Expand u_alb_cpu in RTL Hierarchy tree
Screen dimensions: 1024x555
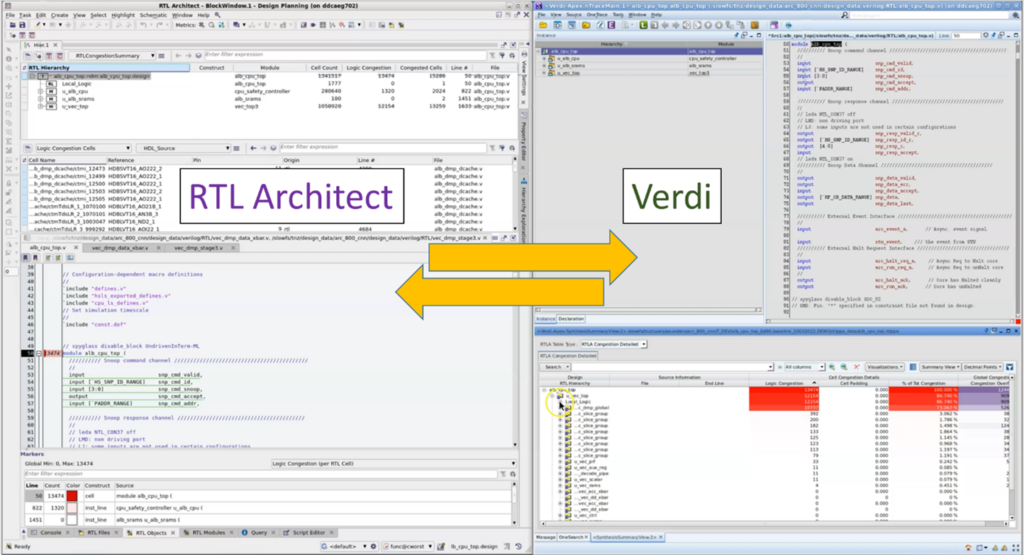coord(40,91)
